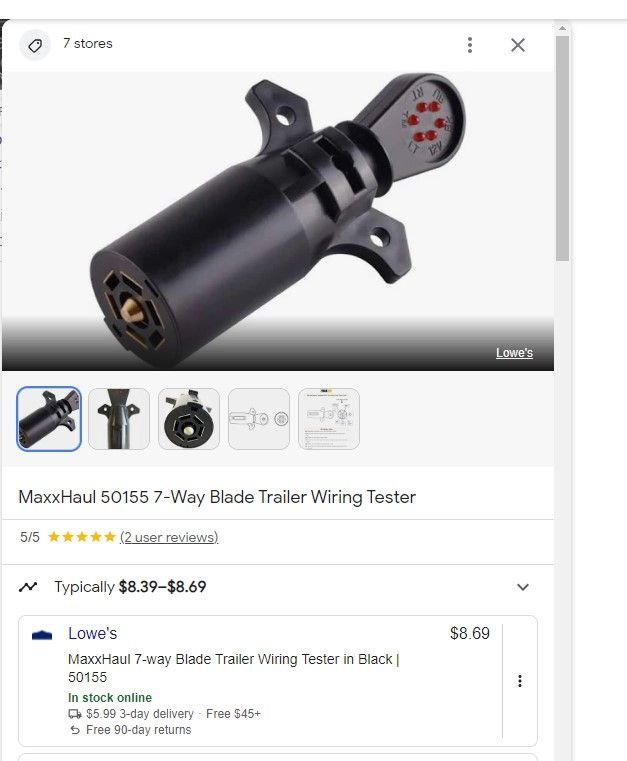Open the Lowe's listing three-dot options
This screenshot has width=627, height=761.
pos(520,681)
